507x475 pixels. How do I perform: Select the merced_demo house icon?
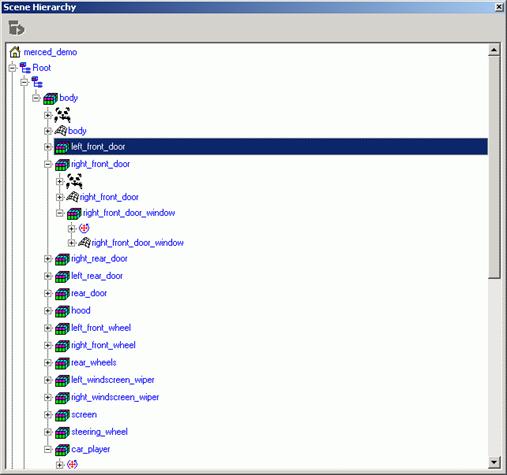tap(15, 52)
